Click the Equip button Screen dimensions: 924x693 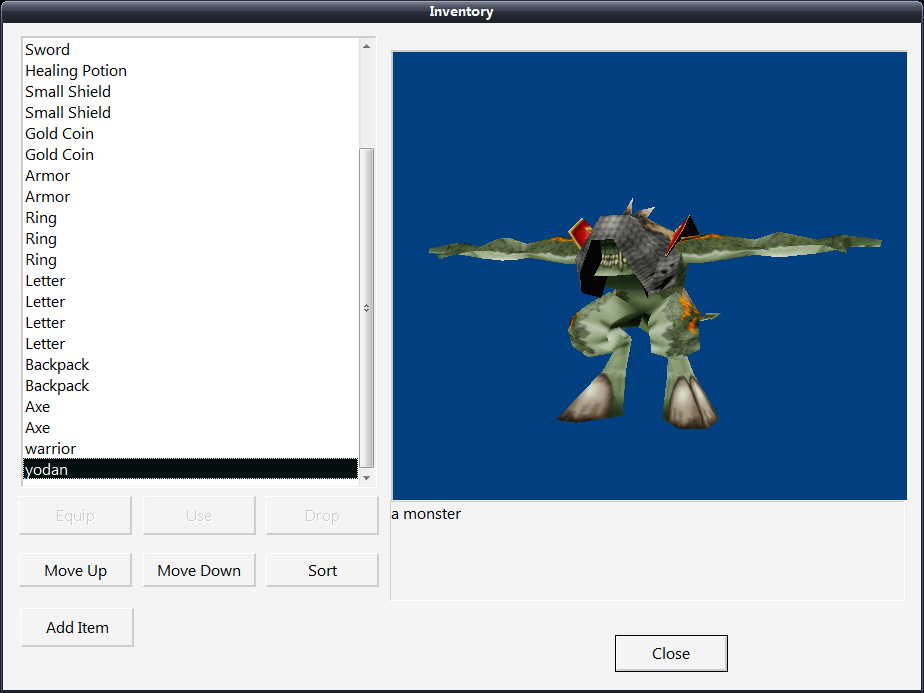point(75,516)
